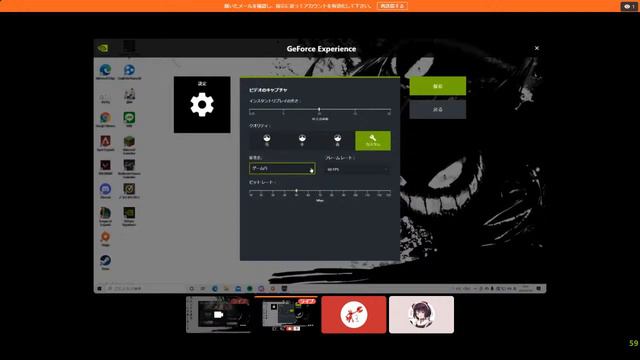The height and width of the screenshot is (360, 640).
Task: Open the yellow checkmark app desktop icon
Action: tap(129, 191)
